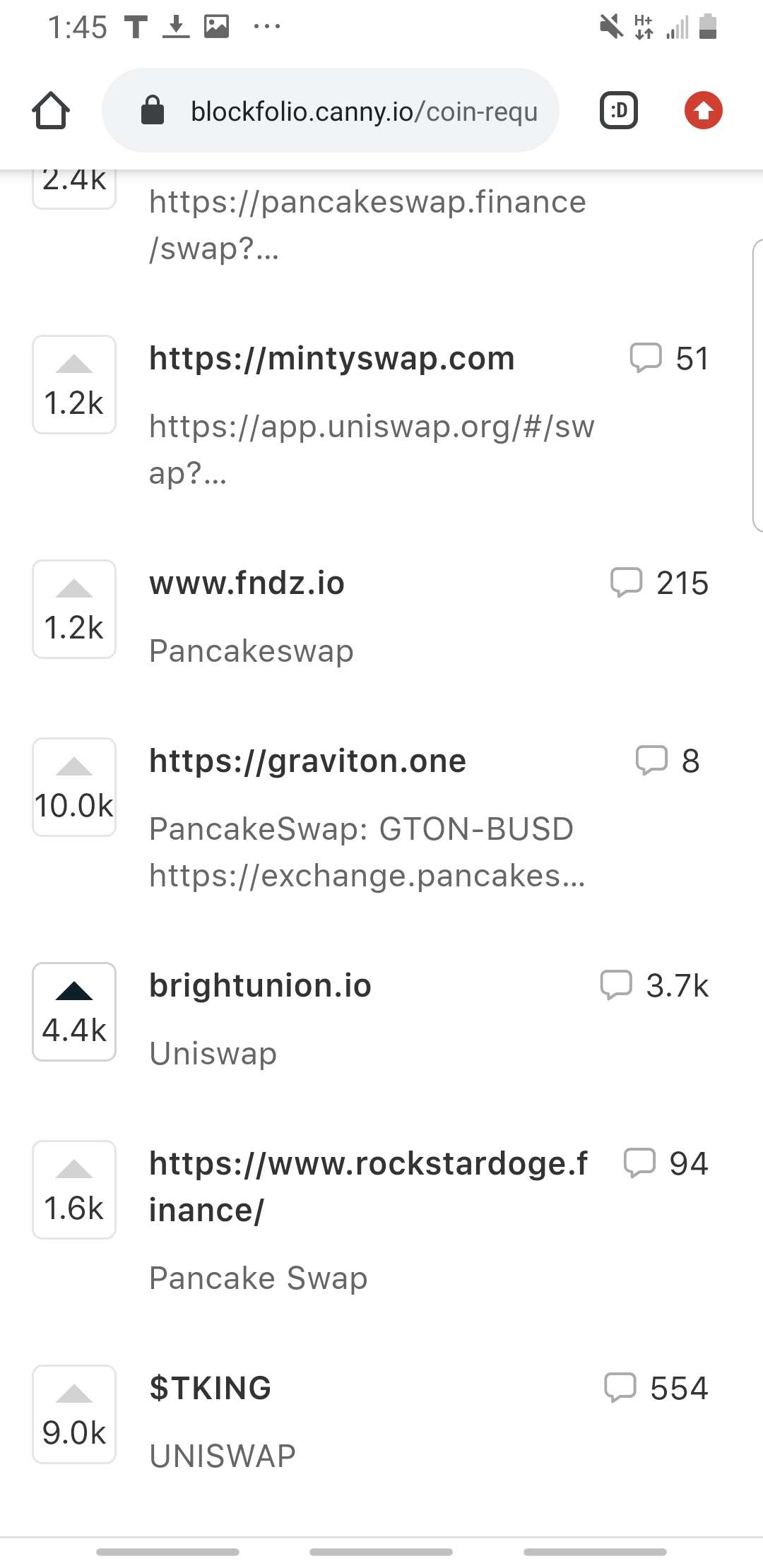
Task: Open comments for graviton.one post
Action: [668, 761]
